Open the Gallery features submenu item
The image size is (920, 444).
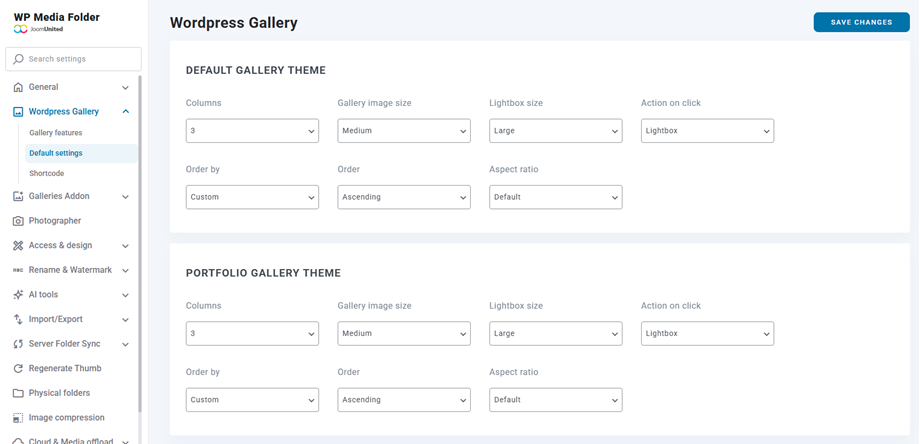pyautogui.click(x=56, y=133)
